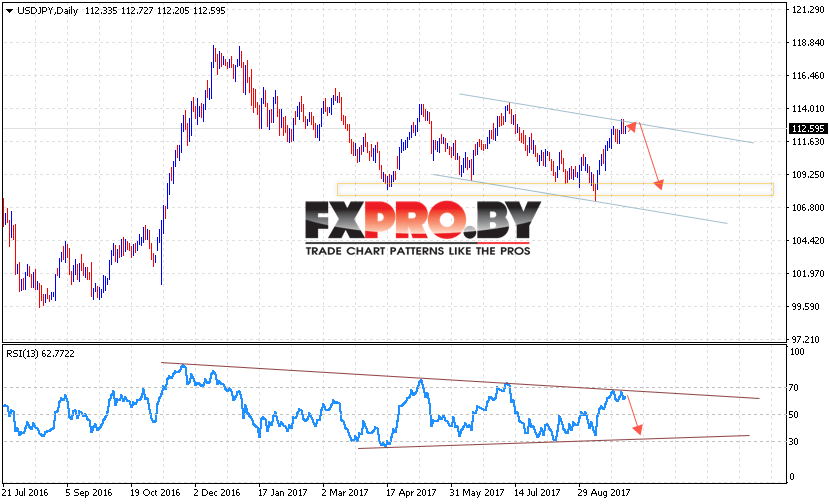Select price axis label 118.840

pyautogui.click(x=808, y=43)
